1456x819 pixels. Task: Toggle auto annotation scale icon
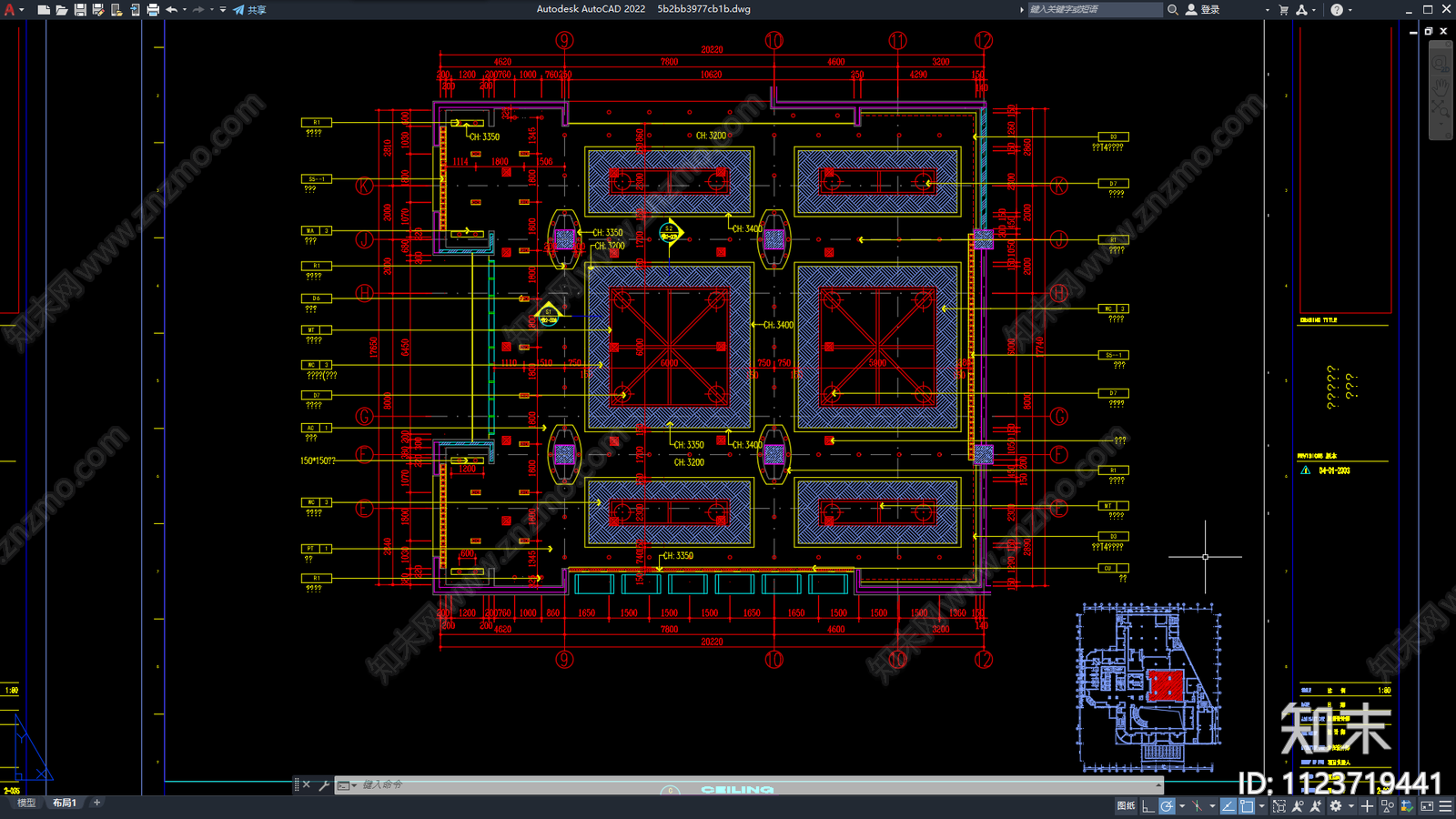pyautogui.click(x=1316, y=806)
